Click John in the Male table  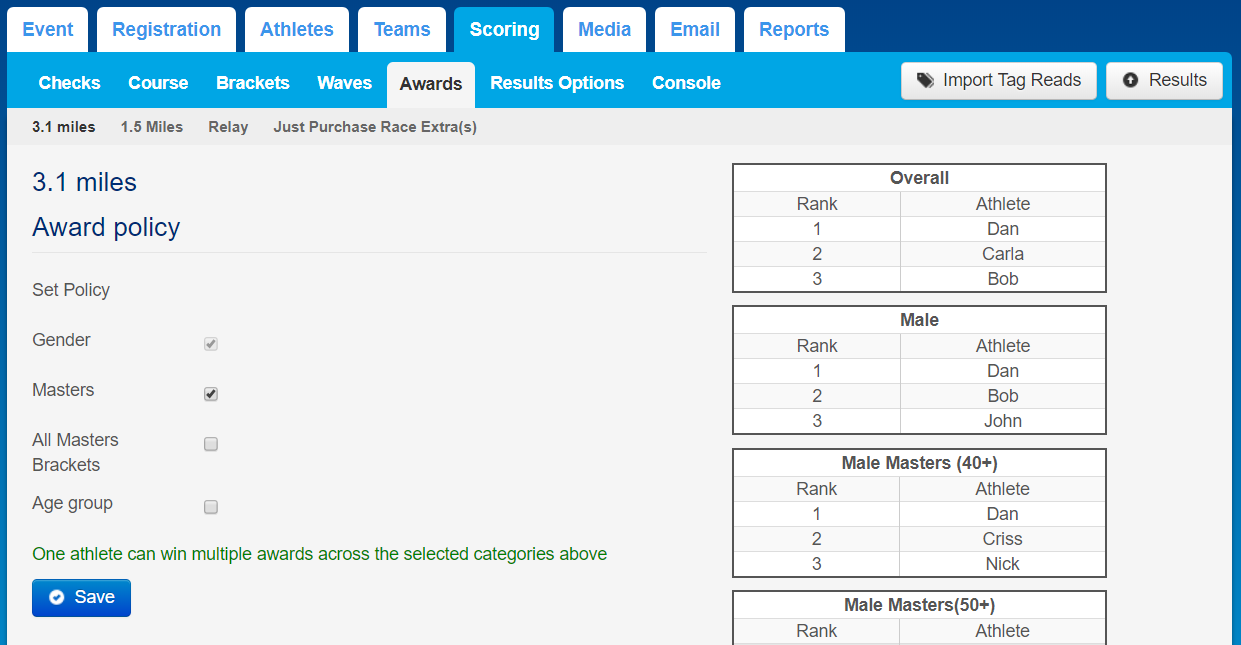(x=1003, y=421)
